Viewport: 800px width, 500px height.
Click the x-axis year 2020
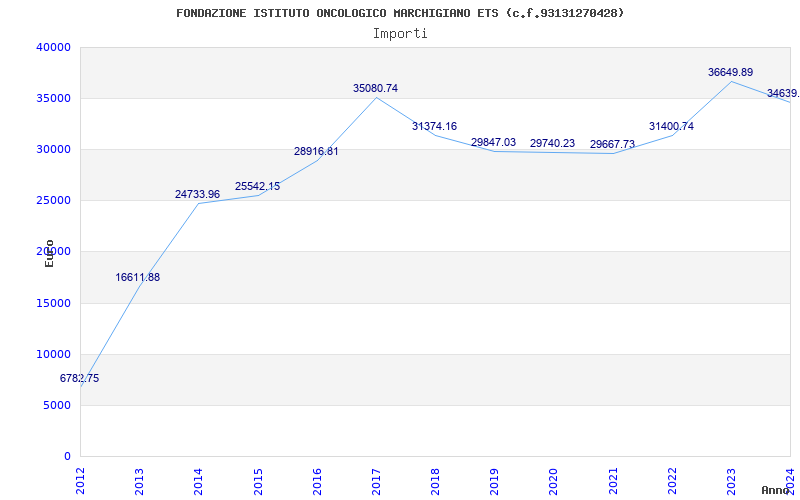click(x=554, y=481)
